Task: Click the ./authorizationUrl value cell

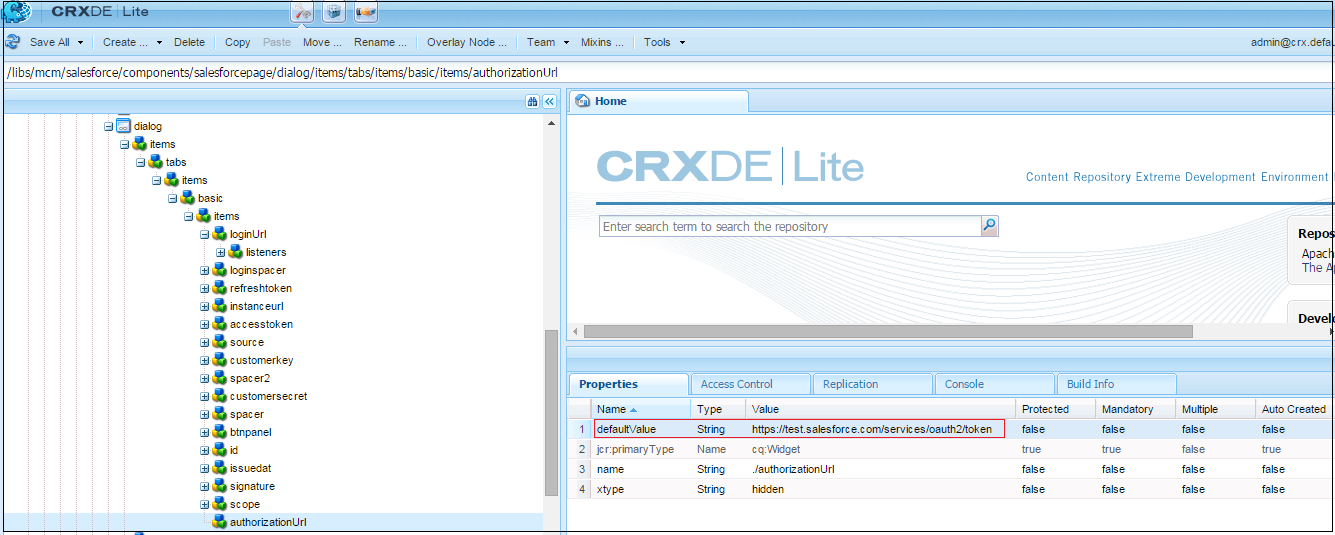Action: [881, 469]
